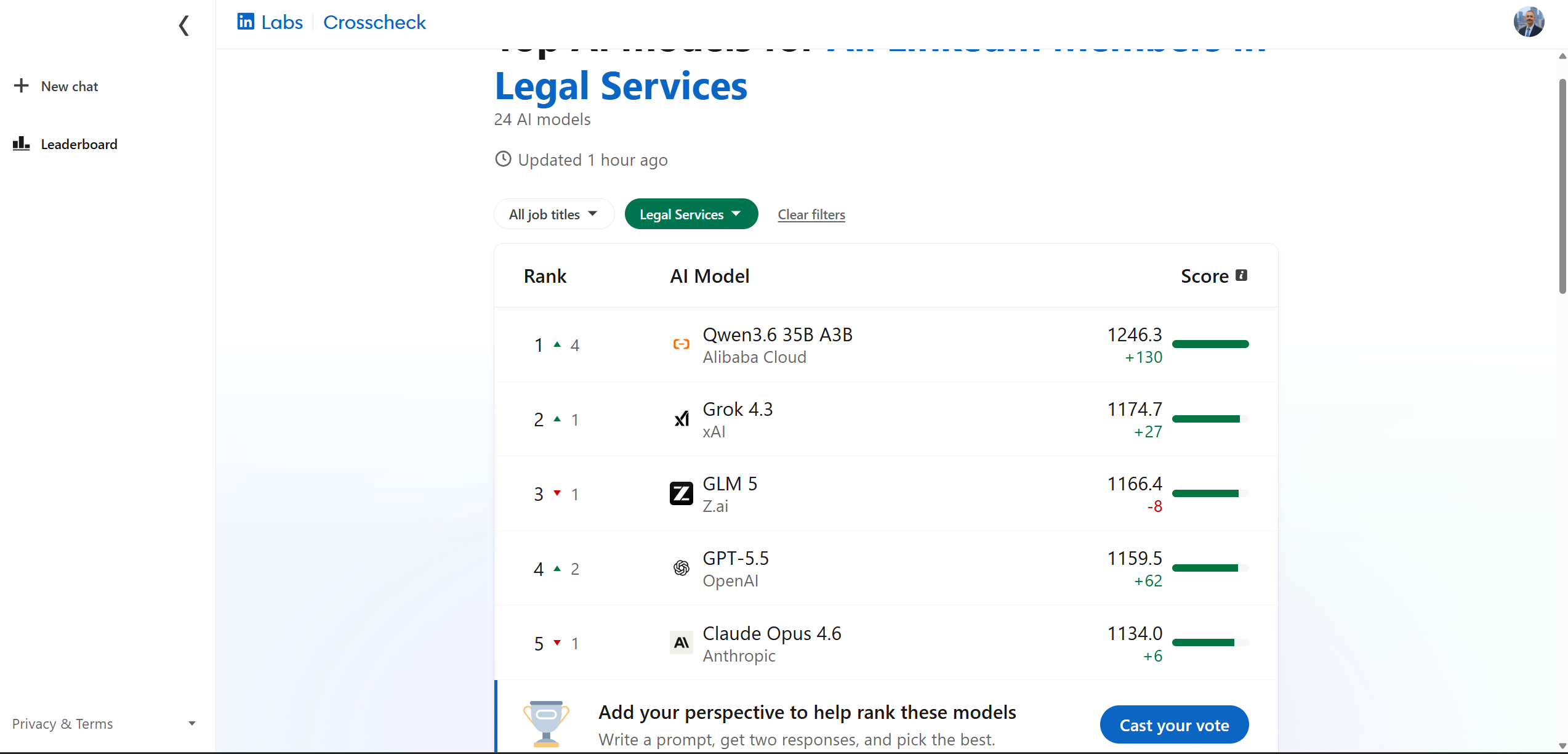Expand the Privacy & Terms menu
The height and width of the screenshot is (754, 1568).
coord(103,724)
